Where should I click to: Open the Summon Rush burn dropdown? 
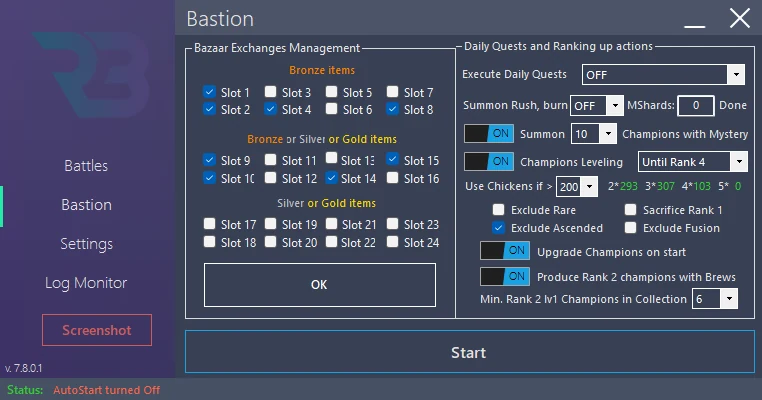tap(597, 105)
